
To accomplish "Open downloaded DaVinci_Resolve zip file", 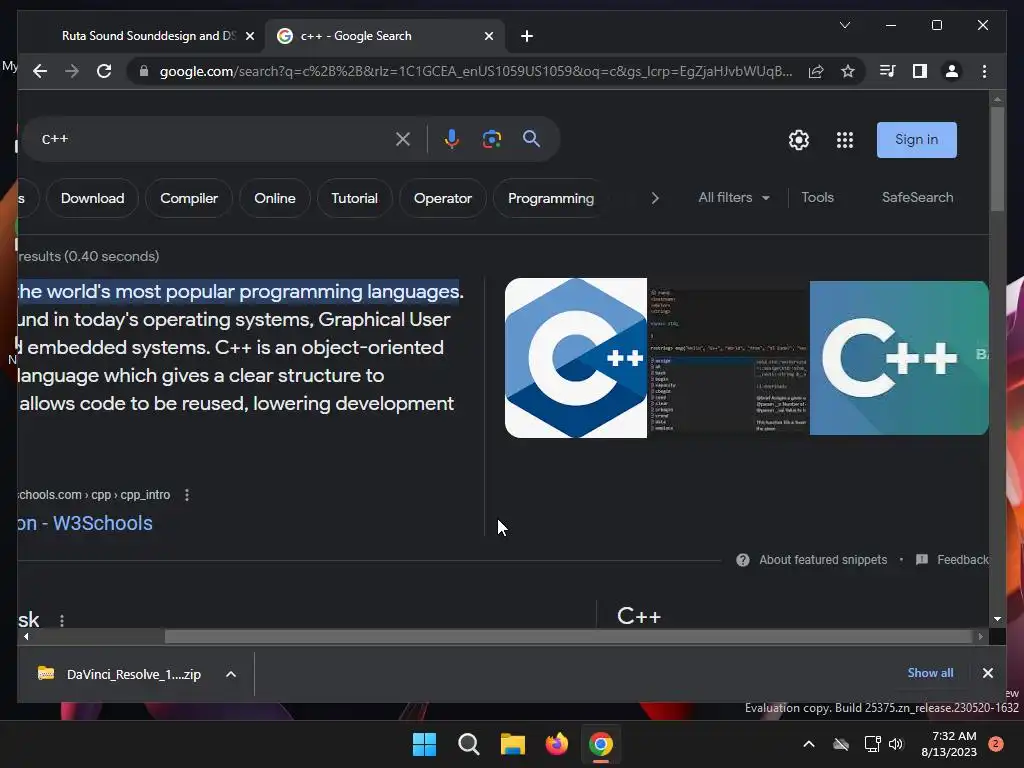I will (x=121, y=674).
